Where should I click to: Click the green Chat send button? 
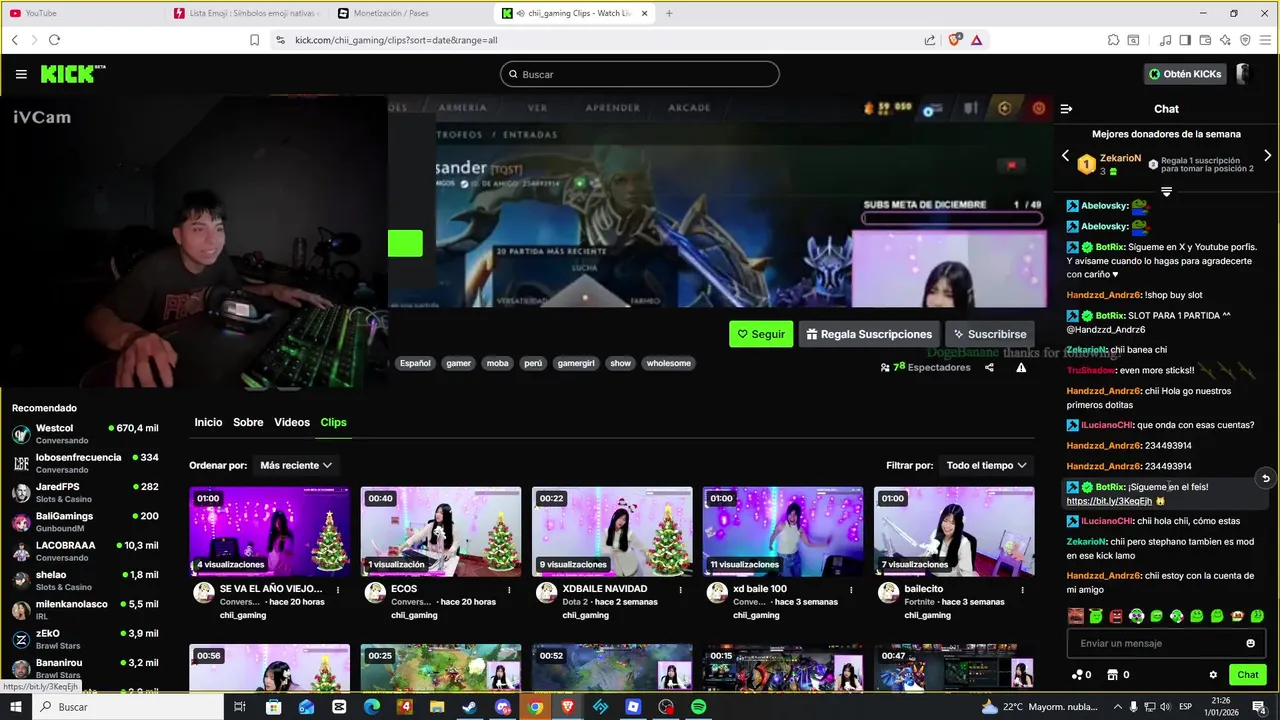pos(1247,675)
